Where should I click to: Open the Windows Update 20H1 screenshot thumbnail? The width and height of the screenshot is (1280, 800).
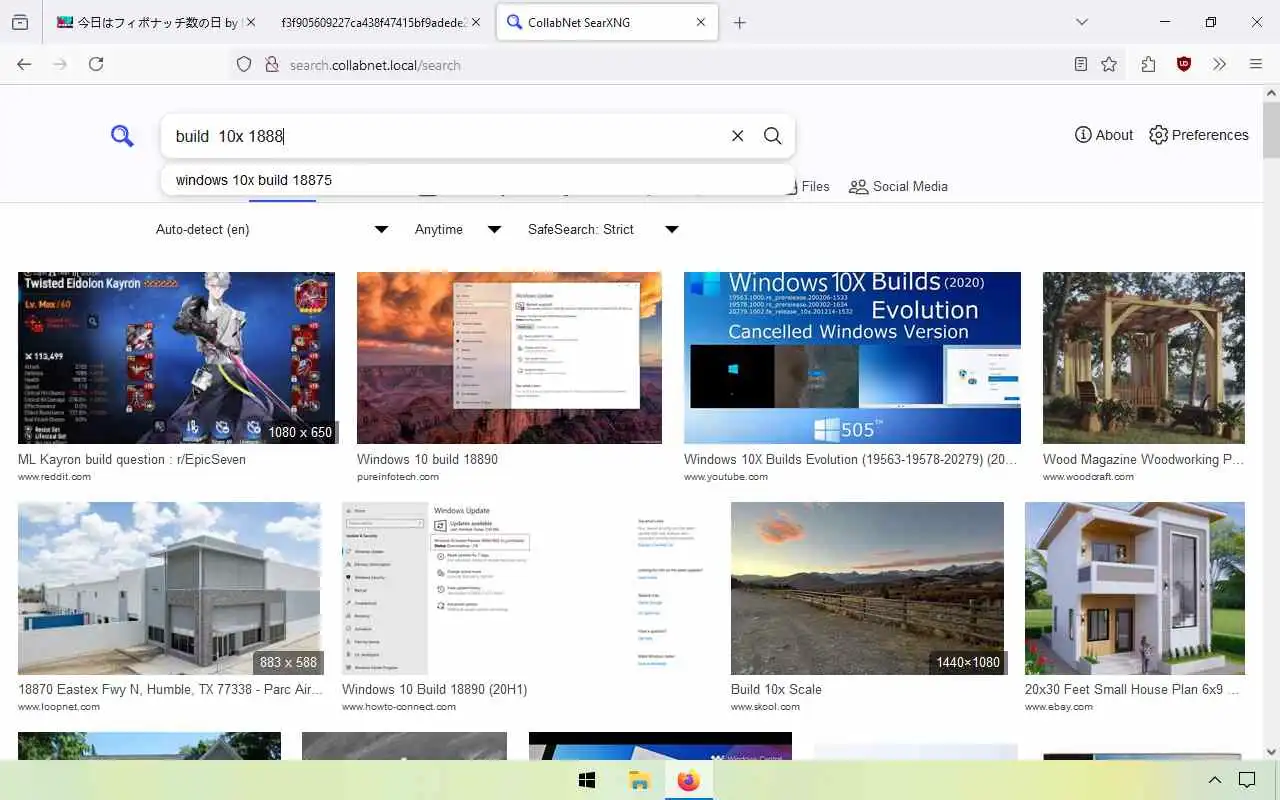click(x=525, y=588)
